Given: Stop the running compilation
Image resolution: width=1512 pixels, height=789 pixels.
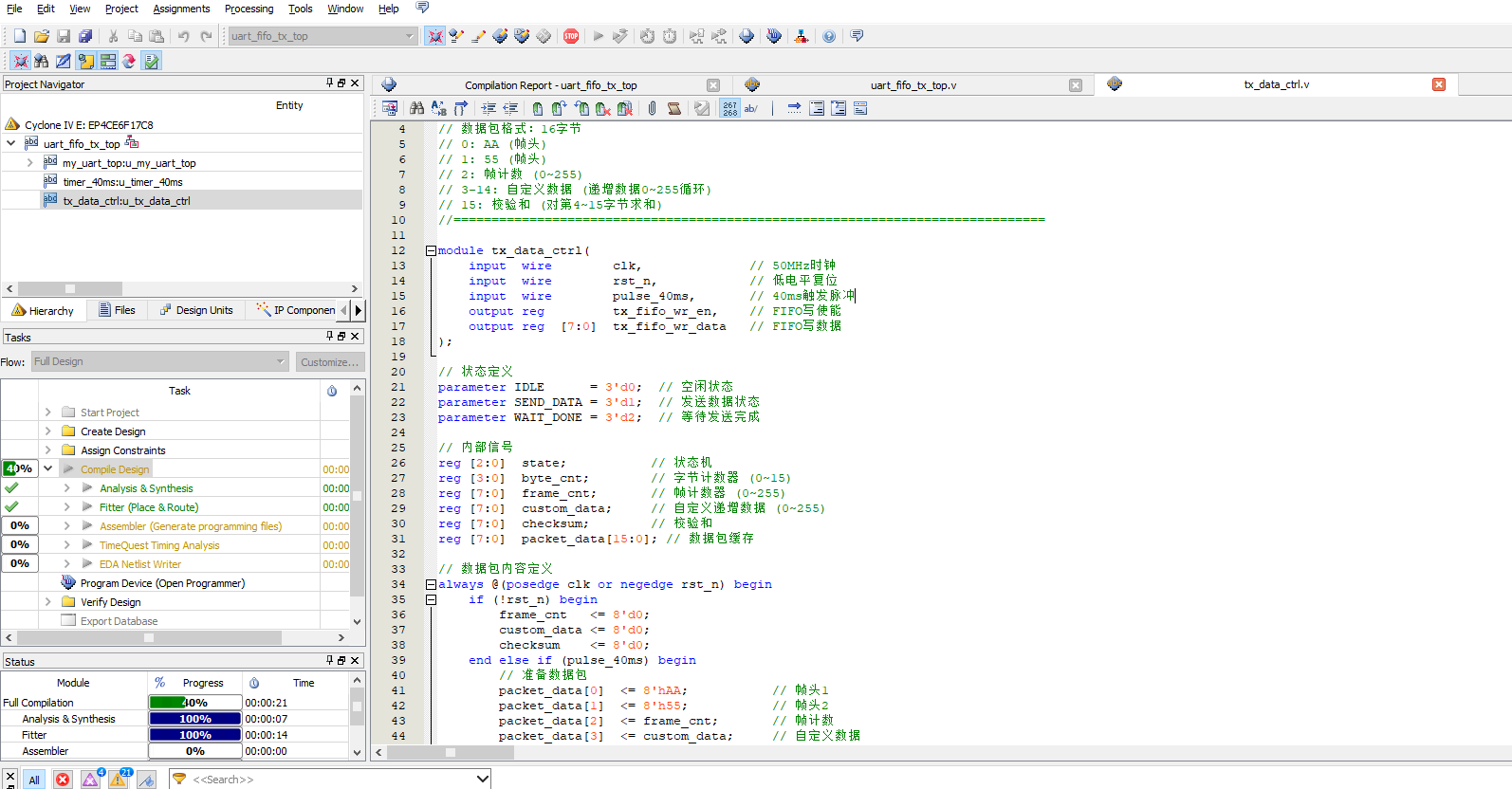Looking at the screenshot, I should coord(571,36).
